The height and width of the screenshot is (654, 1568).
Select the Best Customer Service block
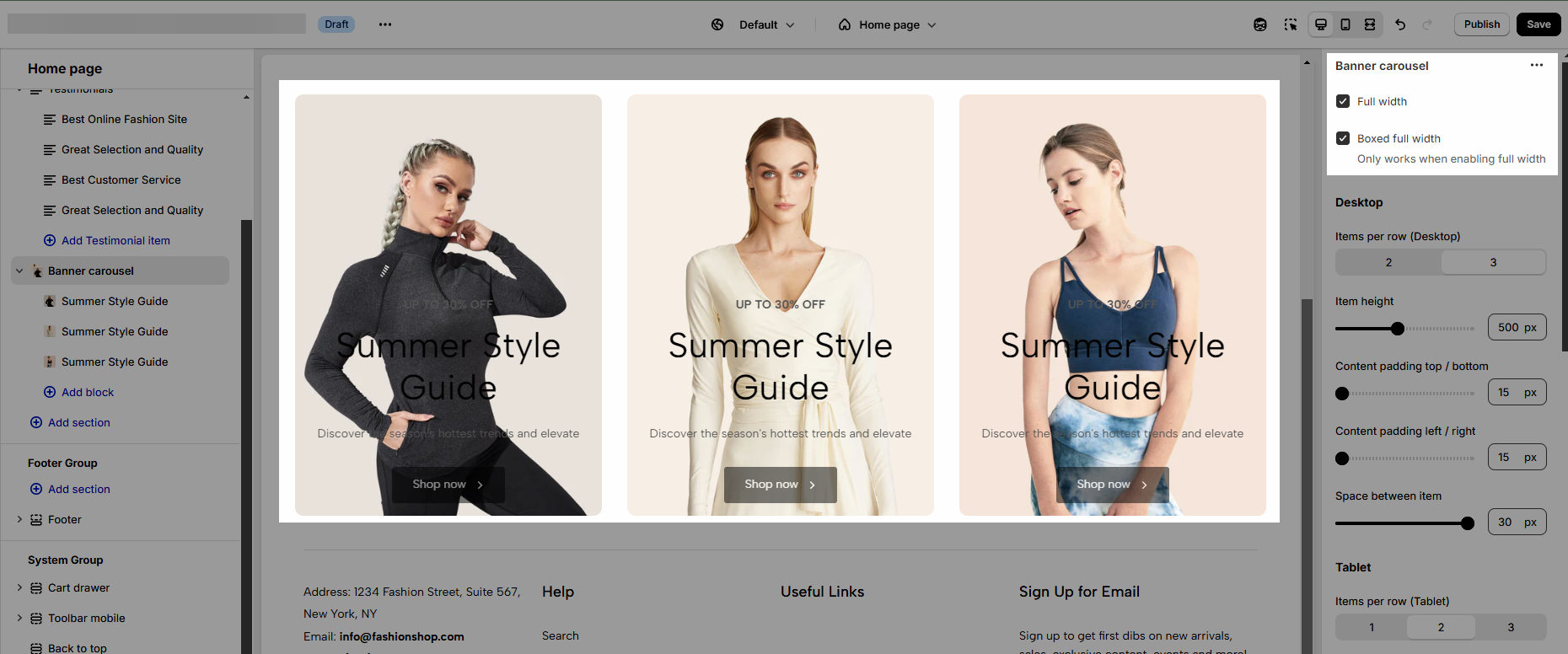[x=121, y=180]
